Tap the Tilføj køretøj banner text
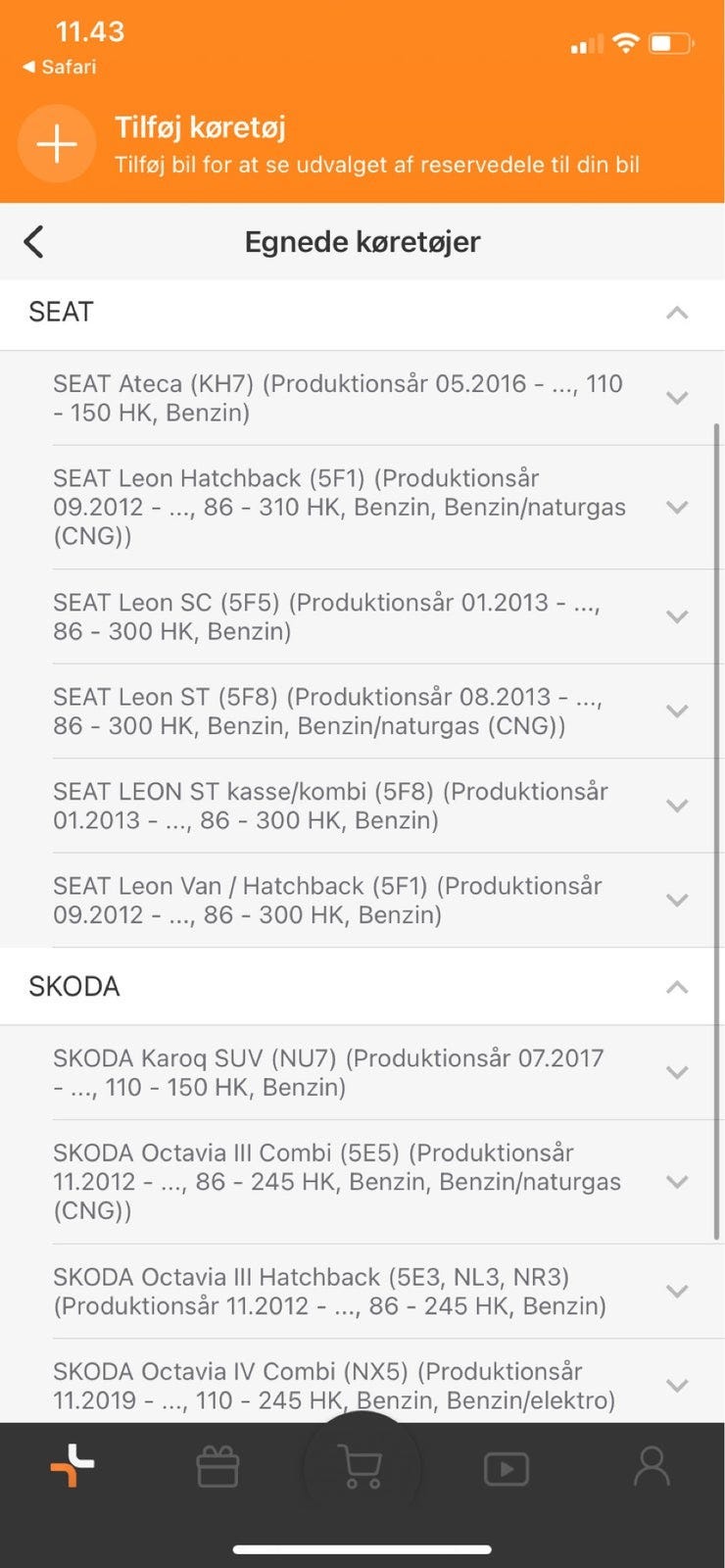This screenshot has width=725, height=1568. click(200, 127)
